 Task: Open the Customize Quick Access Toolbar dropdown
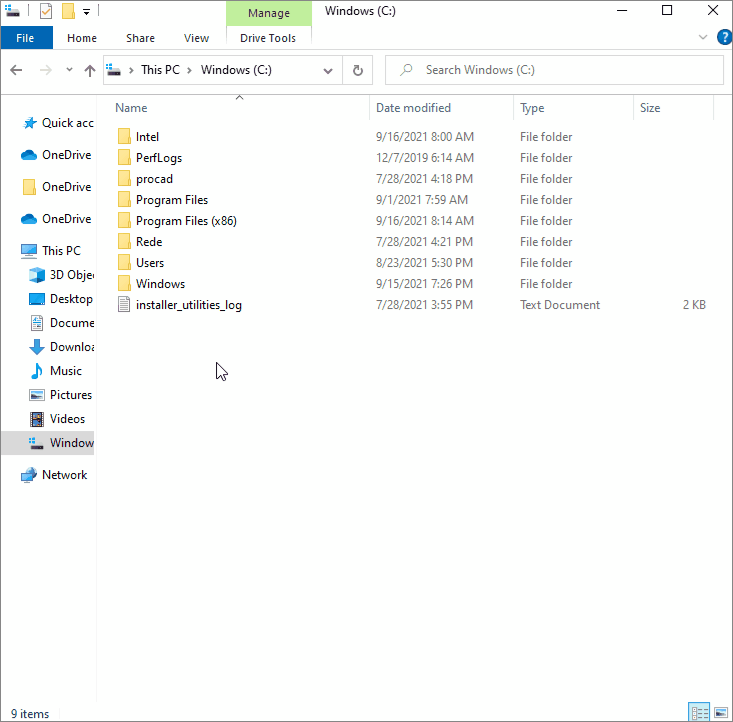(86, 12)
